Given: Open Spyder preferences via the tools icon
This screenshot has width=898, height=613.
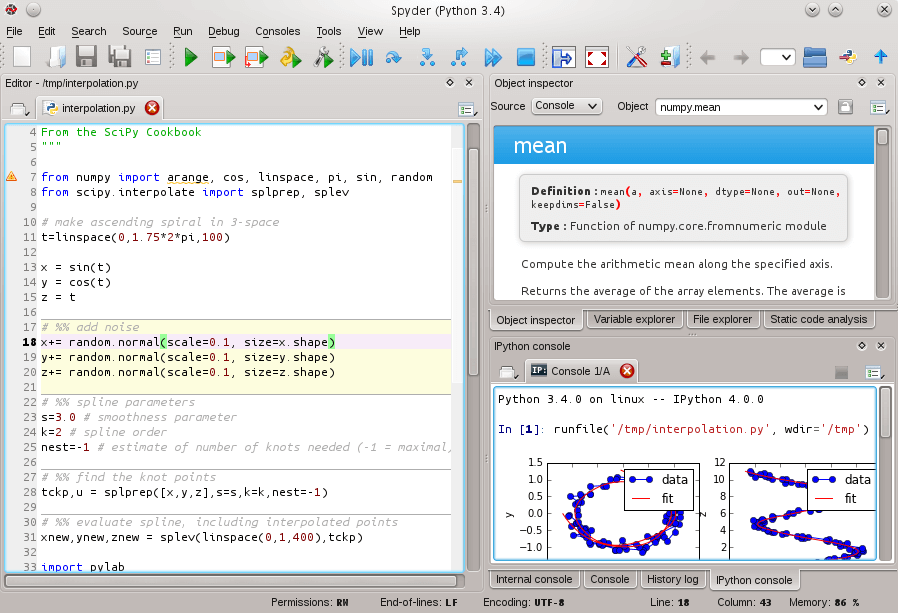Looking at the screenshot, I should coord(635,57).
